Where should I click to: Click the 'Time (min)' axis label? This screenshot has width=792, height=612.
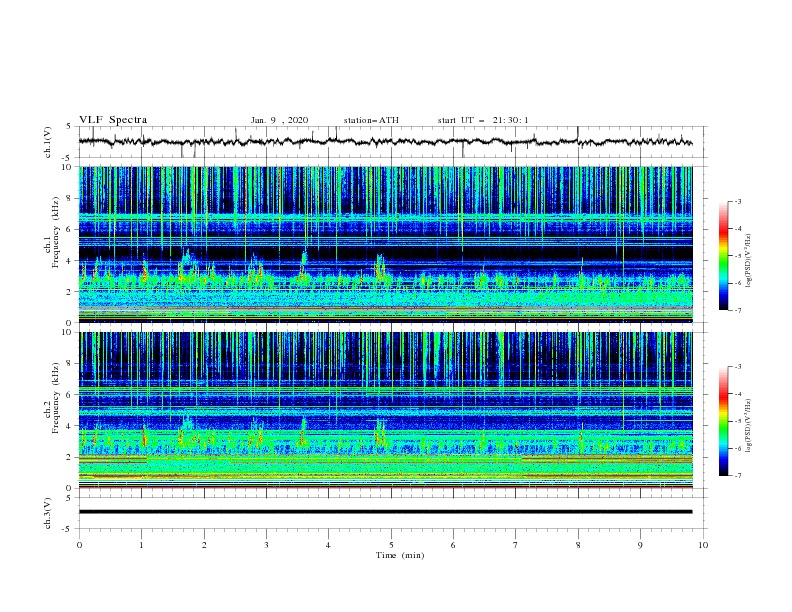[400, 555]
